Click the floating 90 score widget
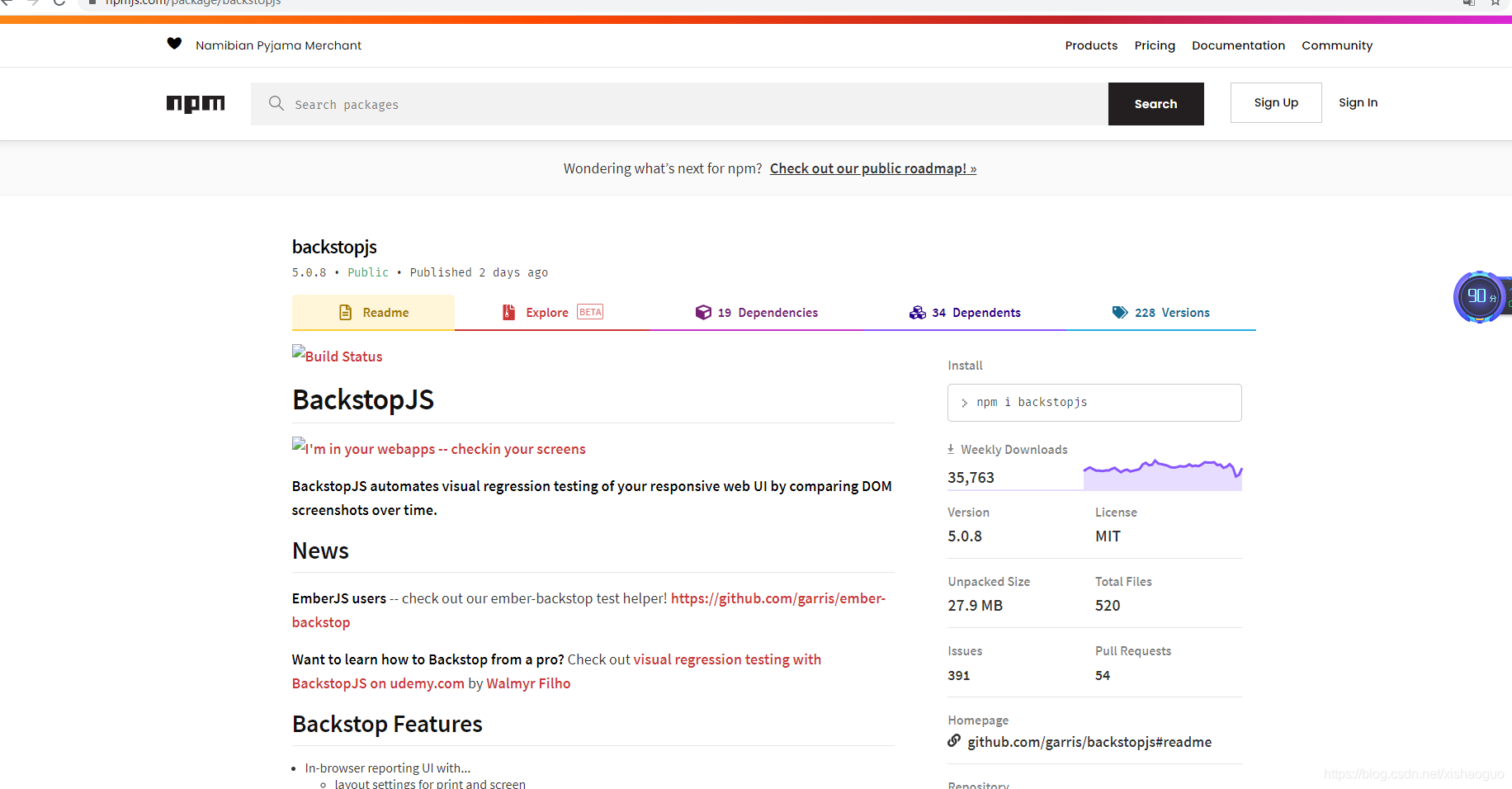 (1479, 296)
